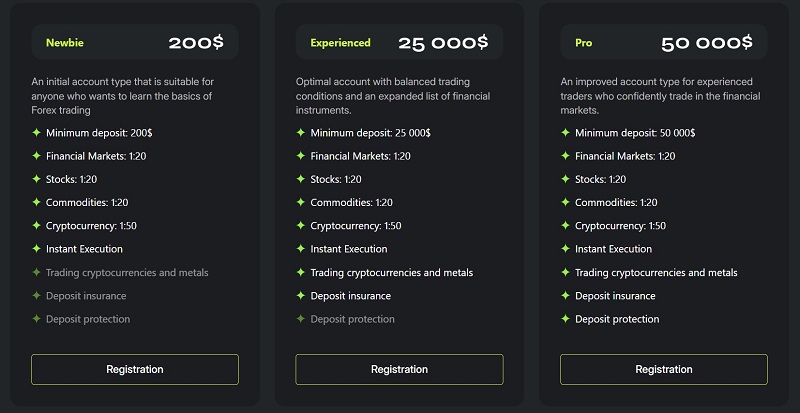Click star icon beside Newbie Minimum deposit: 200$
800x413 pixels.
pyautogui.click(x=36, y=133)
